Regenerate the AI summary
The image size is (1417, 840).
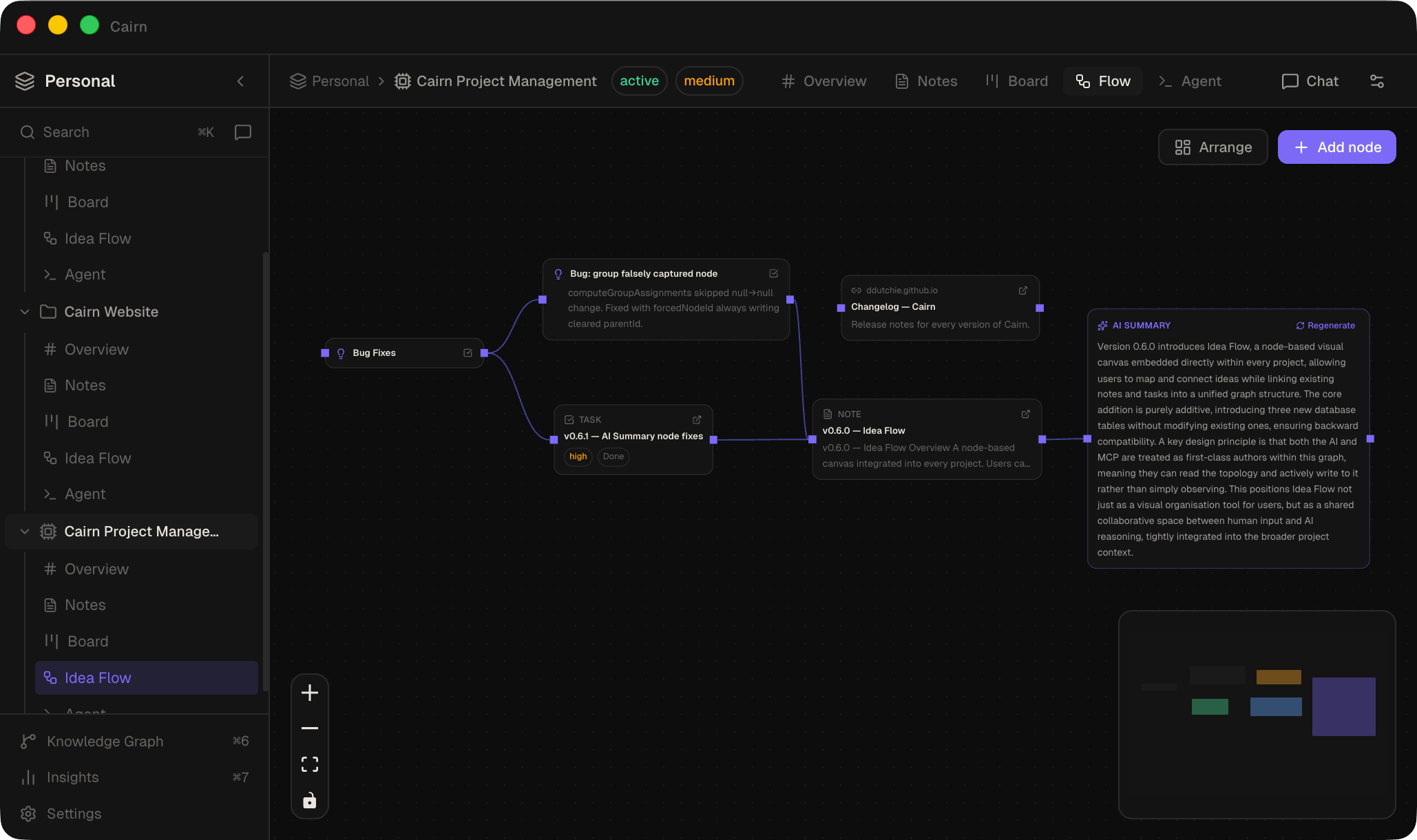(1325, 326)
